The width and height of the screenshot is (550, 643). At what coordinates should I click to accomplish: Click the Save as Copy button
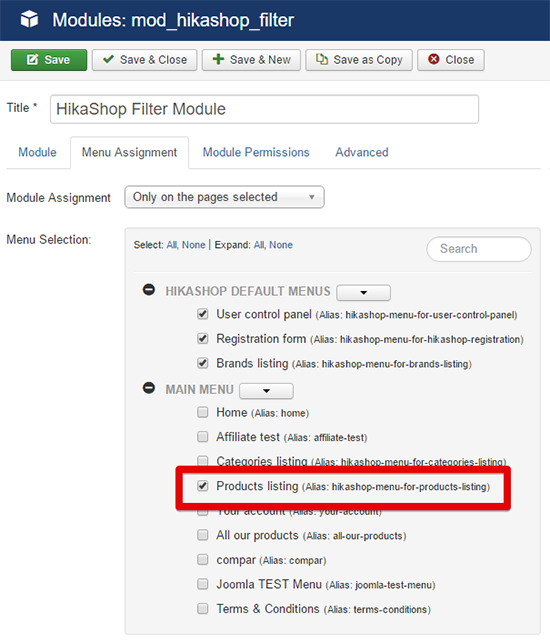pos(359,60)
